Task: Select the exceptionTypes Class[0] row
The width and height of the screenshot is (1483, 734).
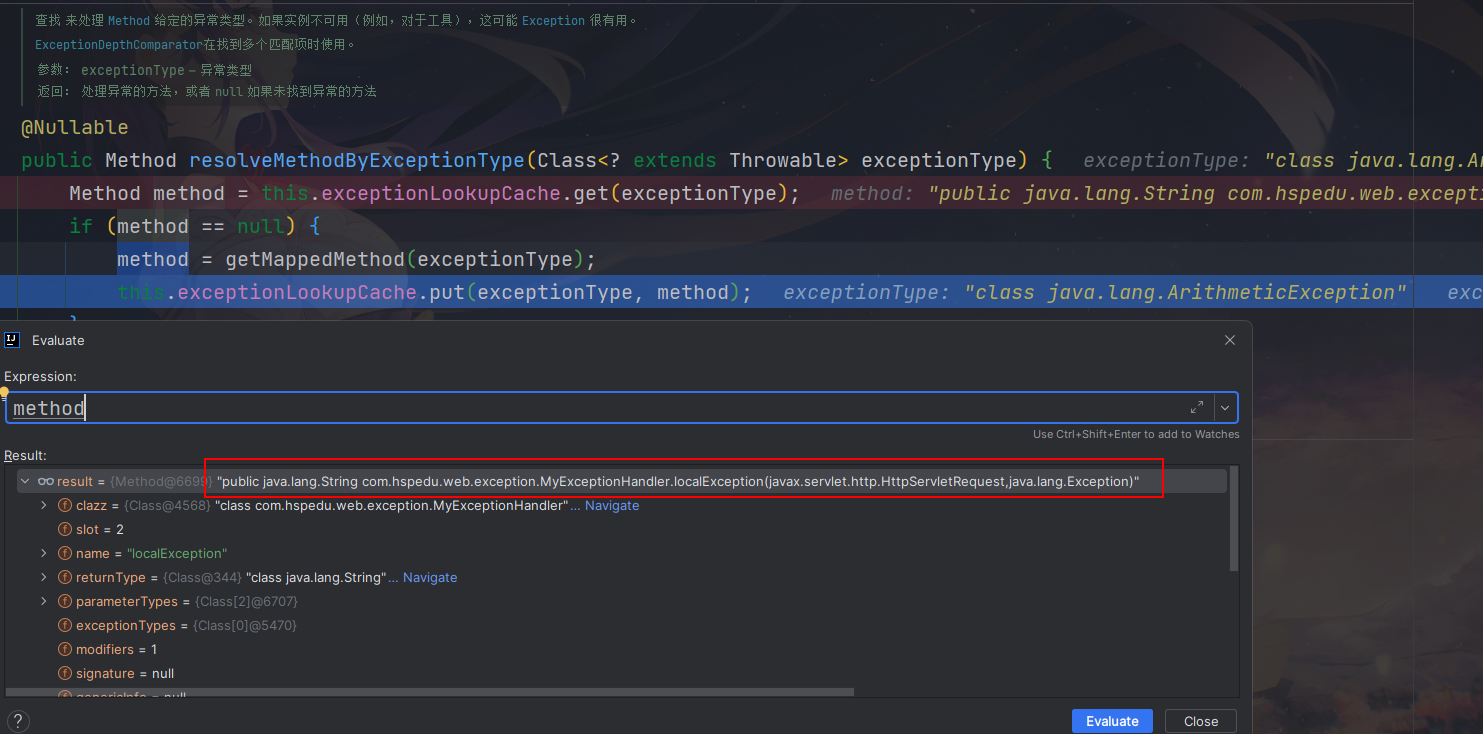Action: coord(620,625)
